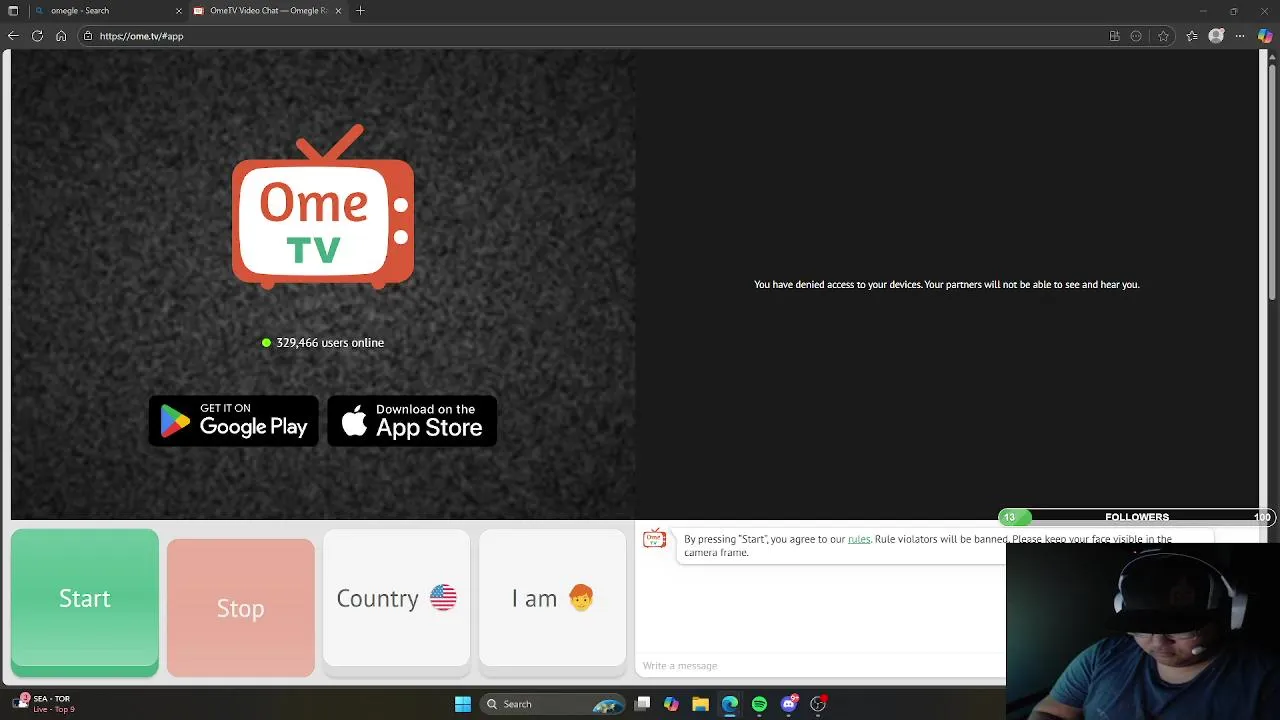This screenshot has height=720, width=1280.
Task: Open the Download on the App Store badge
Action: [x=412, y=421]
